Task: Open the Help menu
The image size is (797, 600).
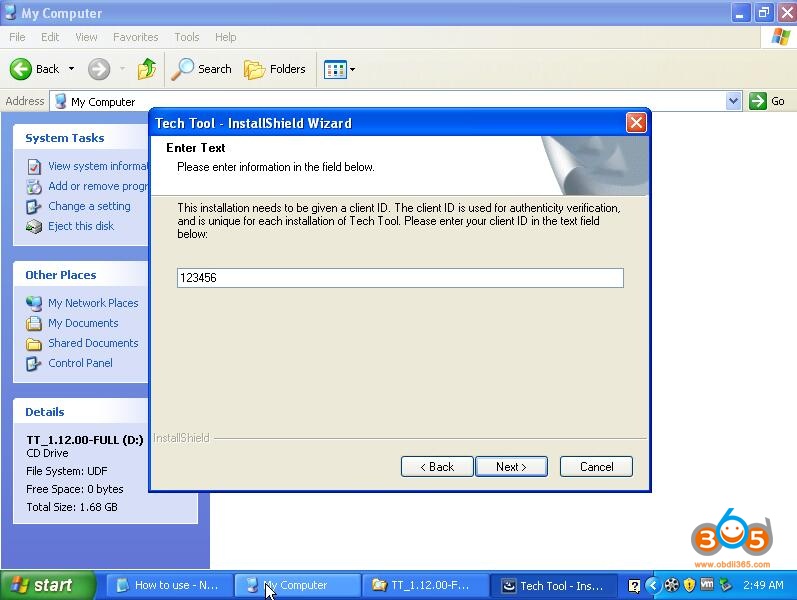Action: 225,37
